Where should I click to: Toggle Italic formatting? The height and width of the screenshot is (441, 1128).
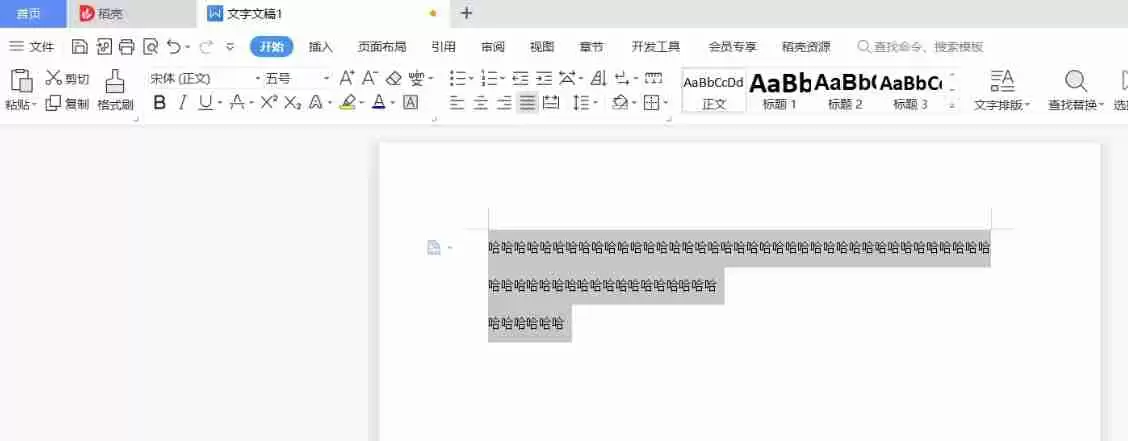click(183, 103)
